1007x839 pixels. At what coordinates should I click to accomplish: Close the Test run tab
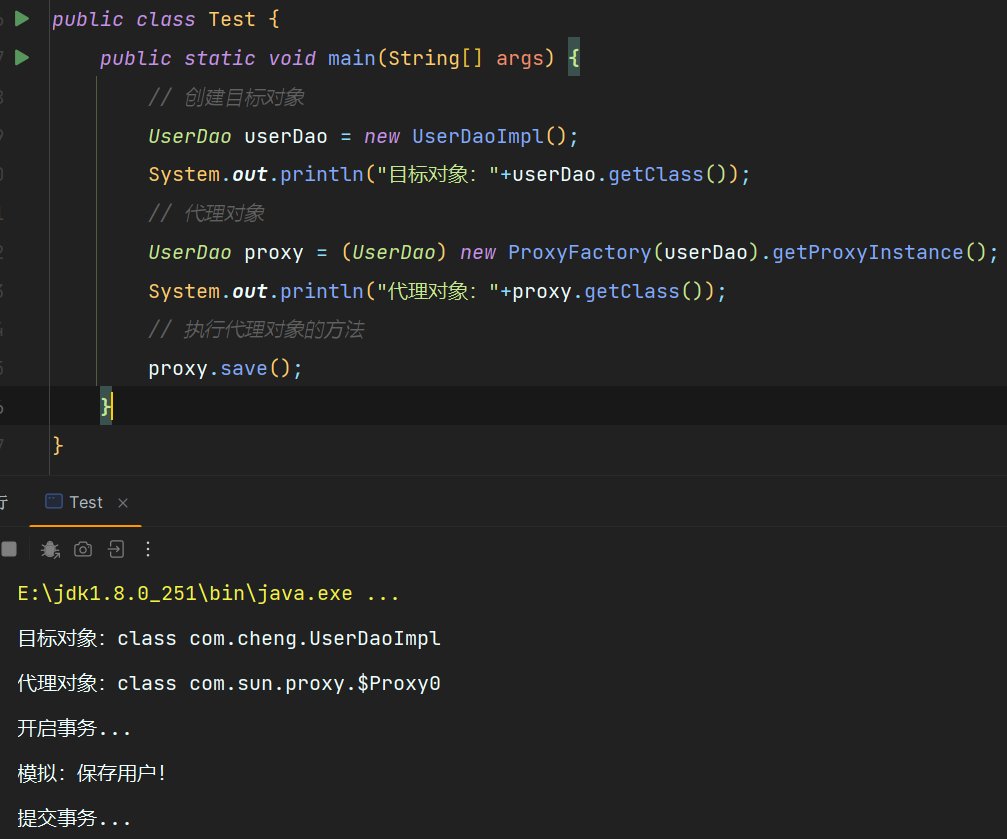[123, 503]
